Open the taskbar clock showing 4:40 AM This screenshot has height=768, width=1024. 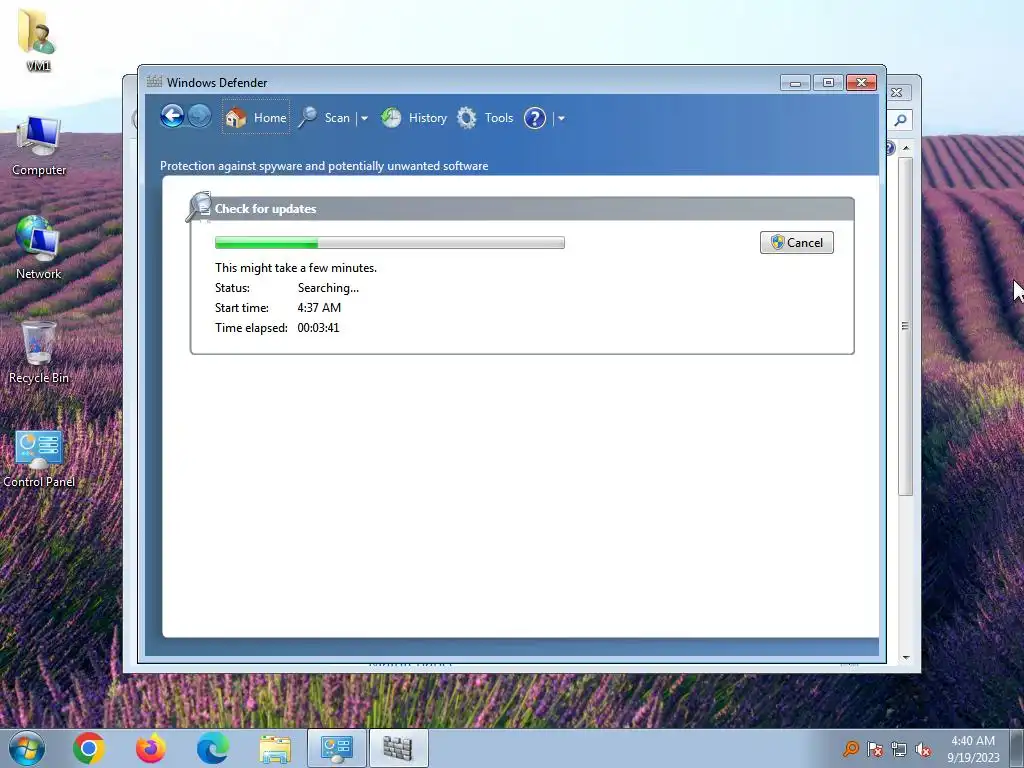tap(973, 749)
